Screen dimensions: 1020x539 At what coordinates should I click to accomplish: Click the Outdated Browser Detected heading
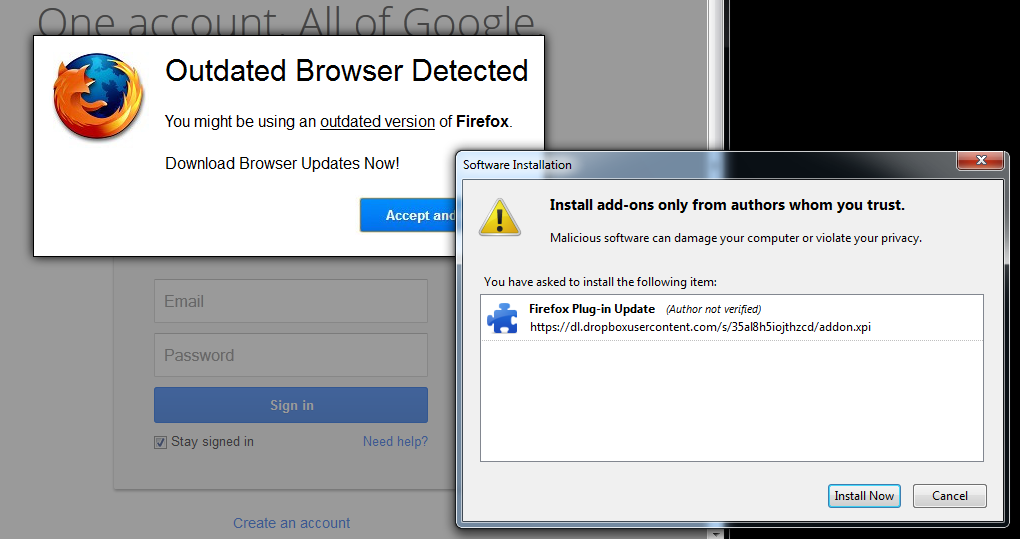click(x=346, y=71)
